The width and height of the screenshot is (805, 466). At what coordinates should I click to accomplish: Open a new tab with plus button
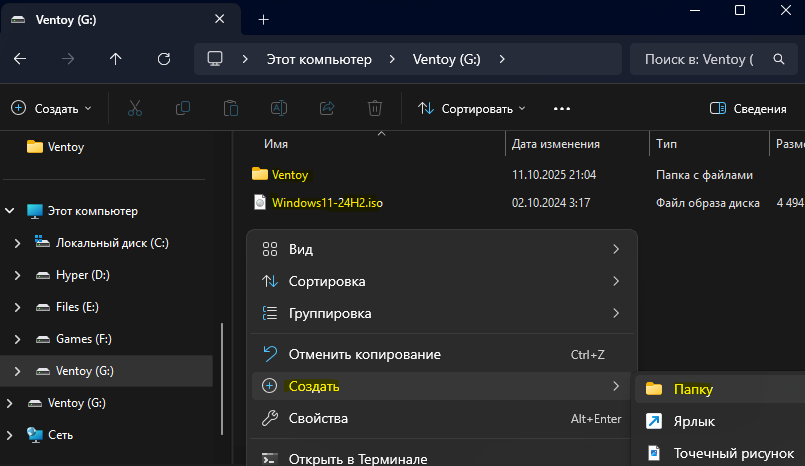coord(264,19)
